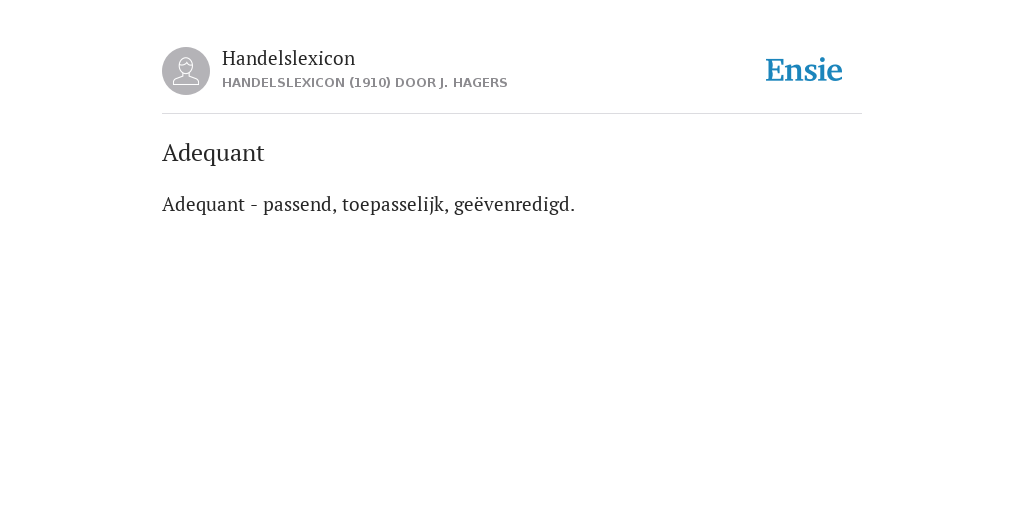Click HANDELSLEXICON in the uppercase subtitle
Image resolution: width=1024 pixels, height=512 pixels.
(x=283, y=83)
